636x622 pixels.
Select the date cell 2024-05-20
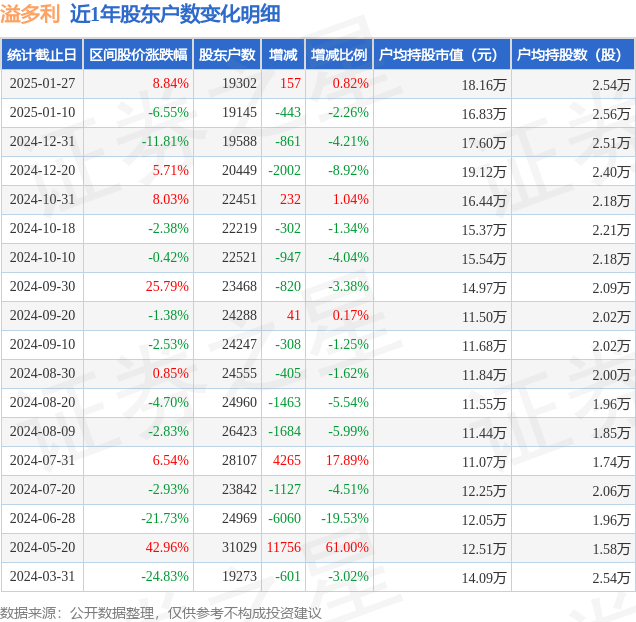(x=43, y=548)
